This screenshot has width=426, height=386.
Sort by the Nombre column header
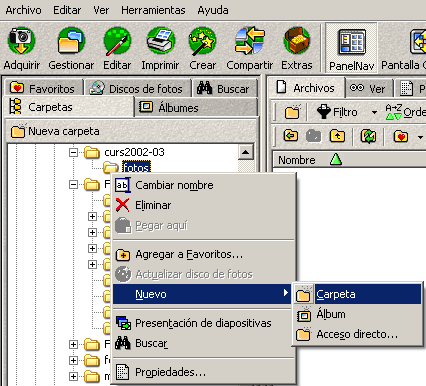click(297, 160)
